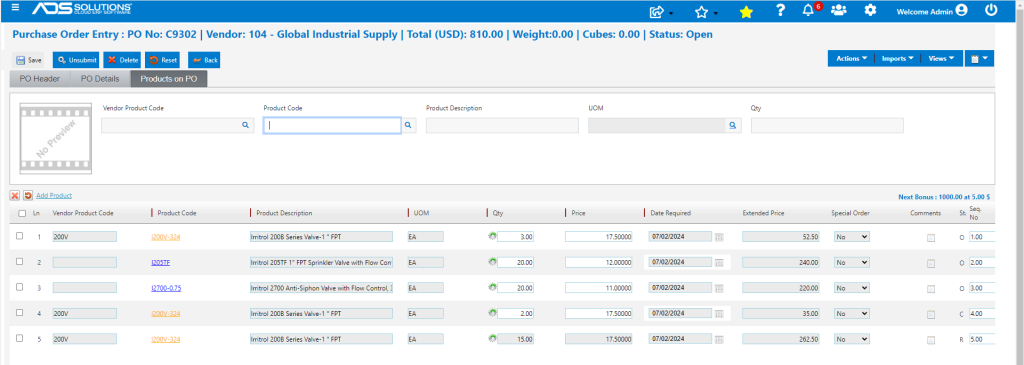
Task: Check the line 1 row checkbox
Action: coord(20,236)
